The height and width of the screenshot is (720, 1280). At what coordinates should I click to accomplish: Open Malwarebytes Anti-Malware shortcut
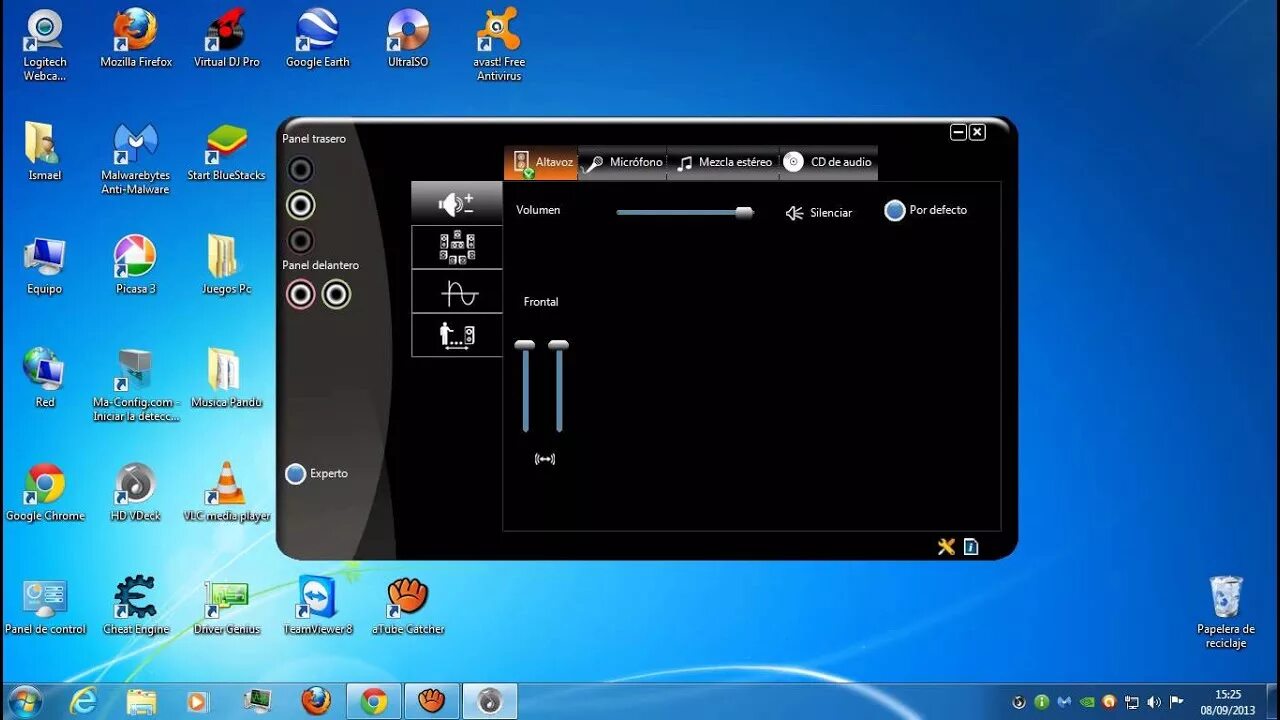click(x=136, y=159)
